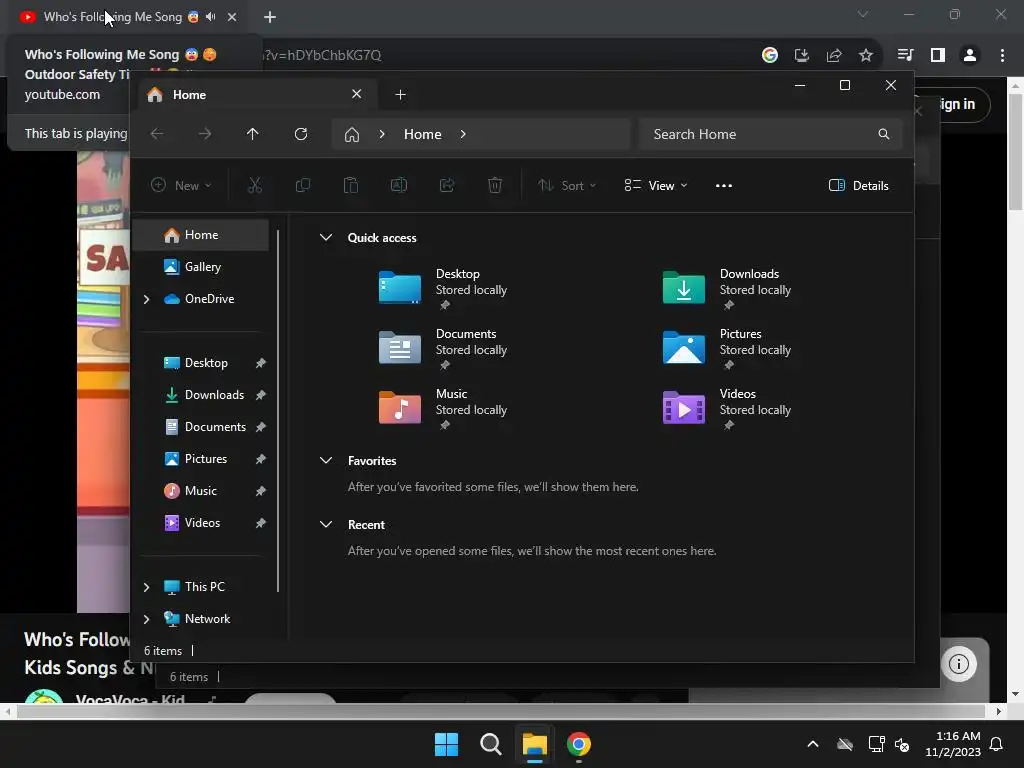
Task: Refresh the File Explorer view
Action: tap(300, 134)
